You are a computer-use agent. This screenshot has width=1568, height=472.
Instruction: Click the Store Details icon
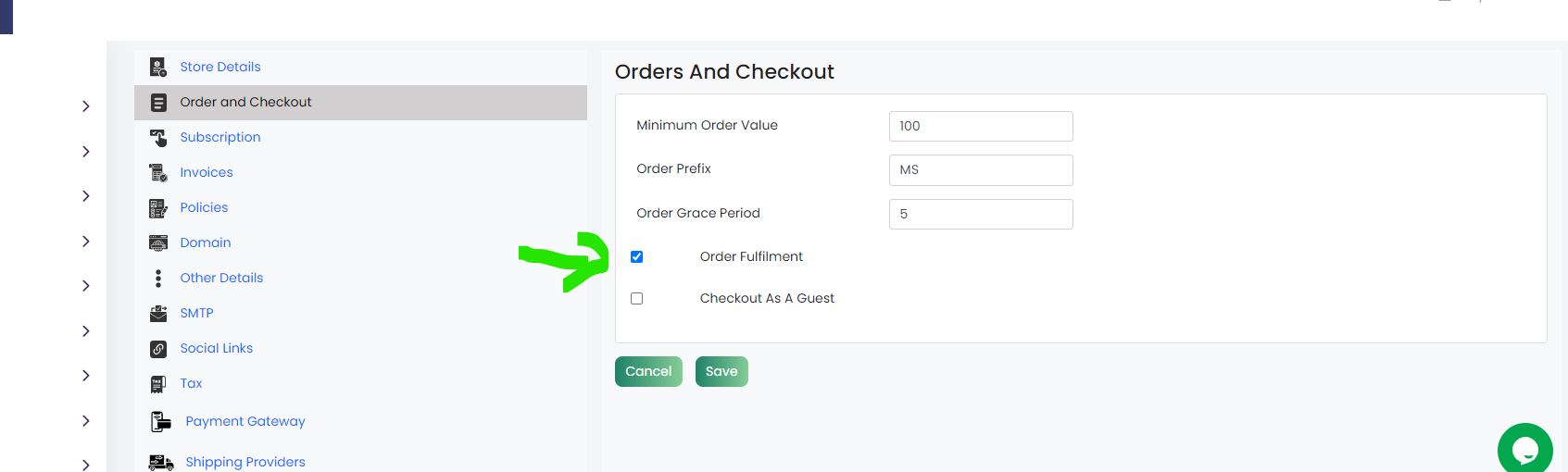click(x=158, y=67)
